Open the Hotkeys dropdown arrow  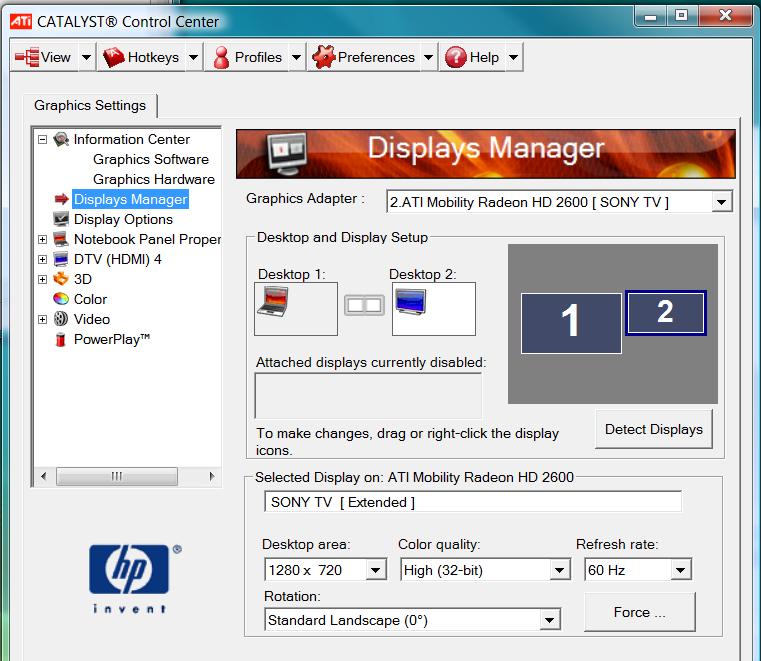click(x=194, y=57)
